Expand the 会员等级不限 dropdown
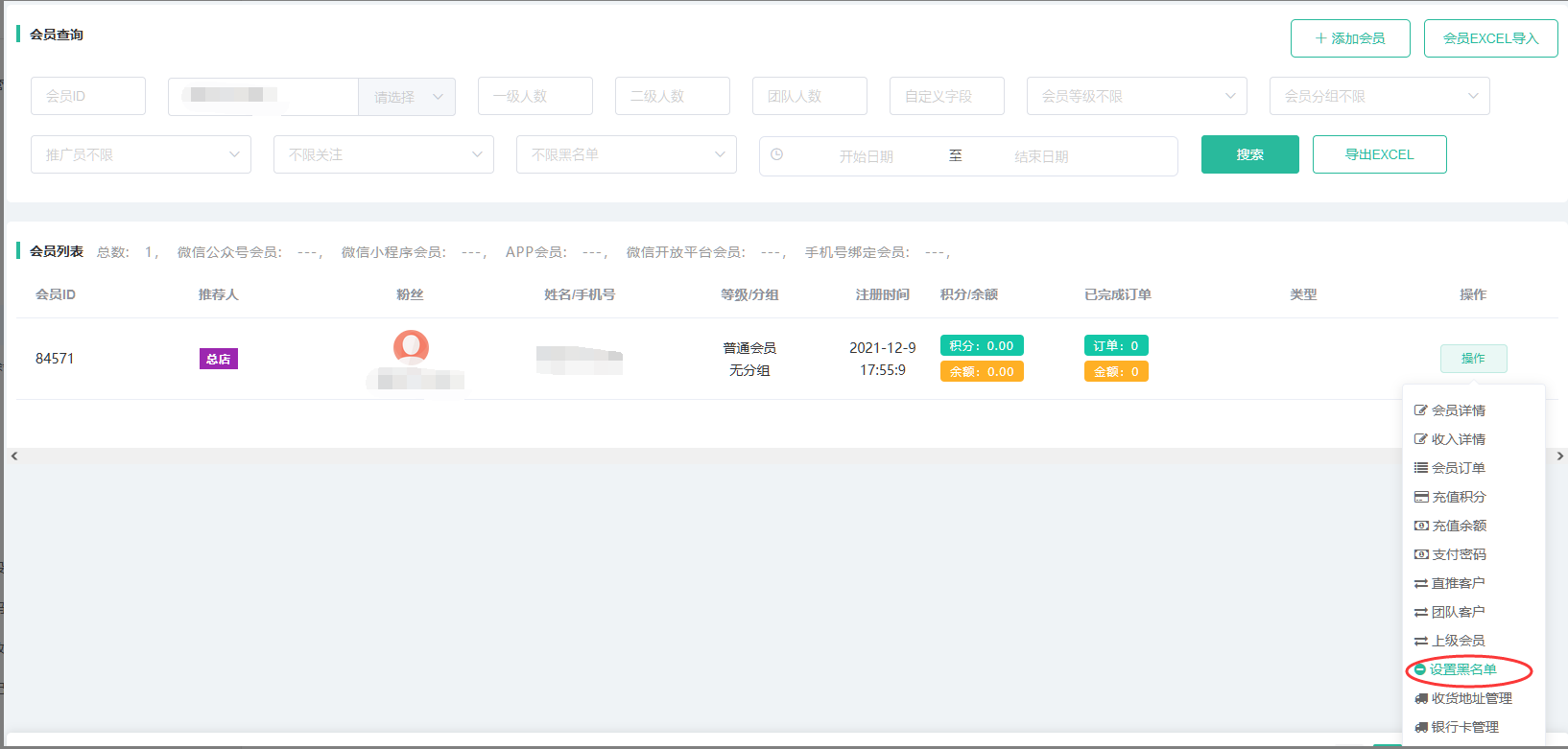 (1136, 97)
